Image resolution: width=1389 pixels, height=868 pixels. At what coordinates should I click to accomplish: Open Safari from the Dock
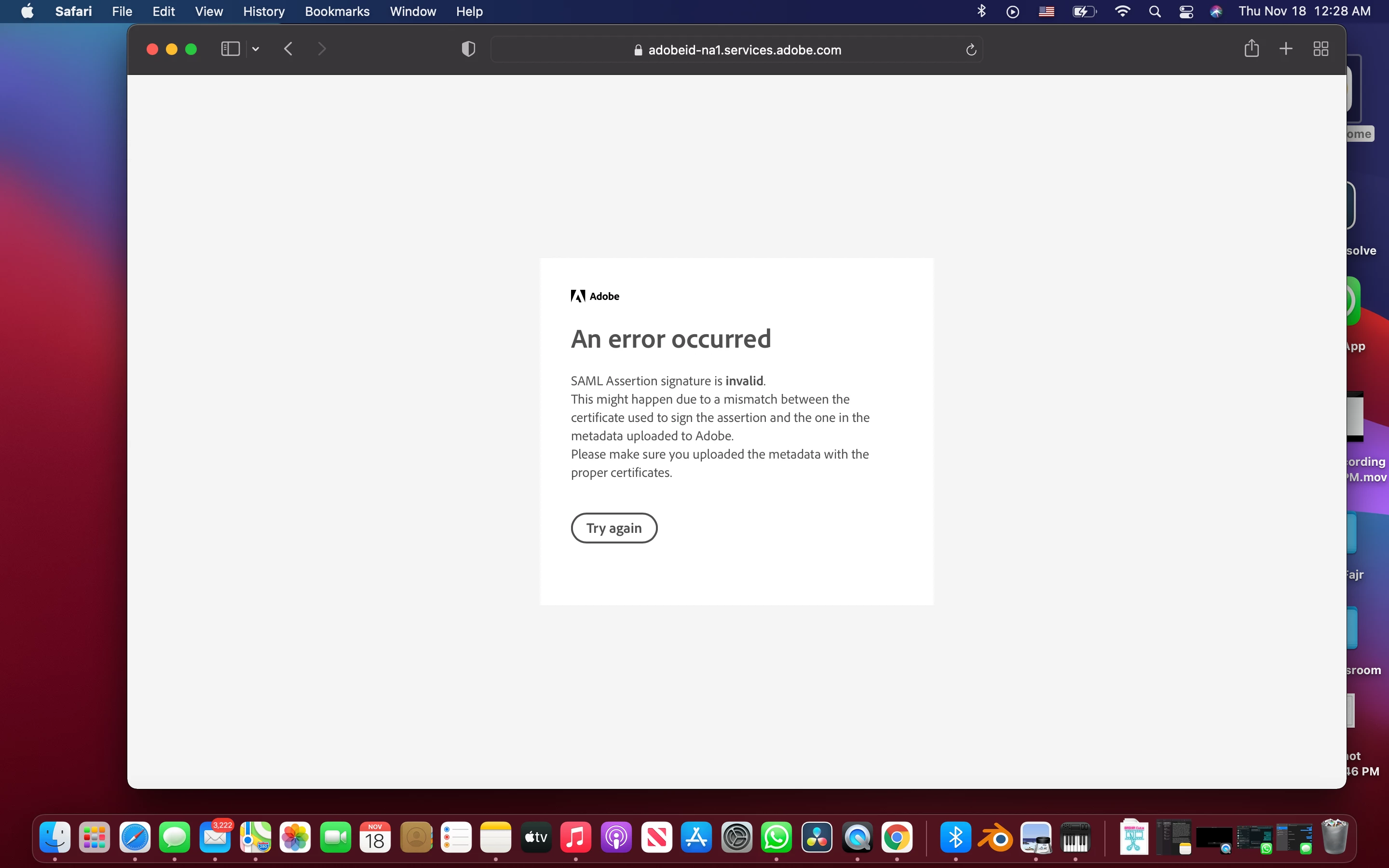click(135, 838)
